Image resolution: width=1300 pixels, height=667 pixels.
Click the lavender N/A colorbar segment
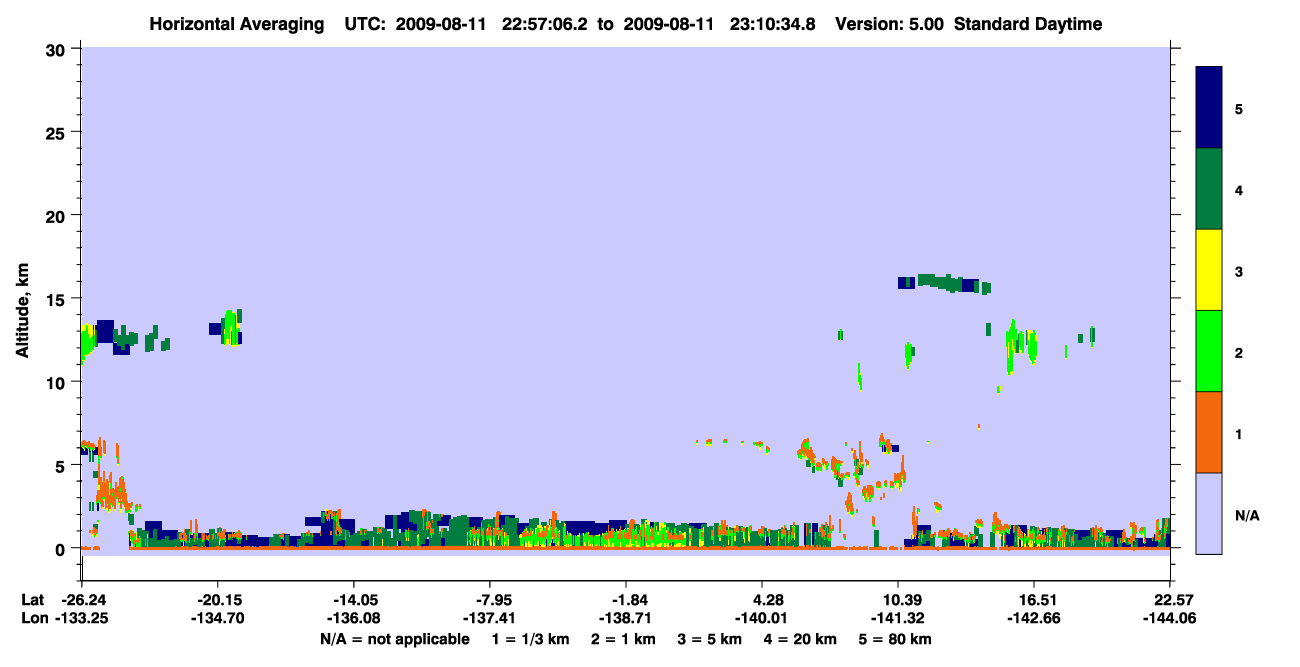[1209, 513]
